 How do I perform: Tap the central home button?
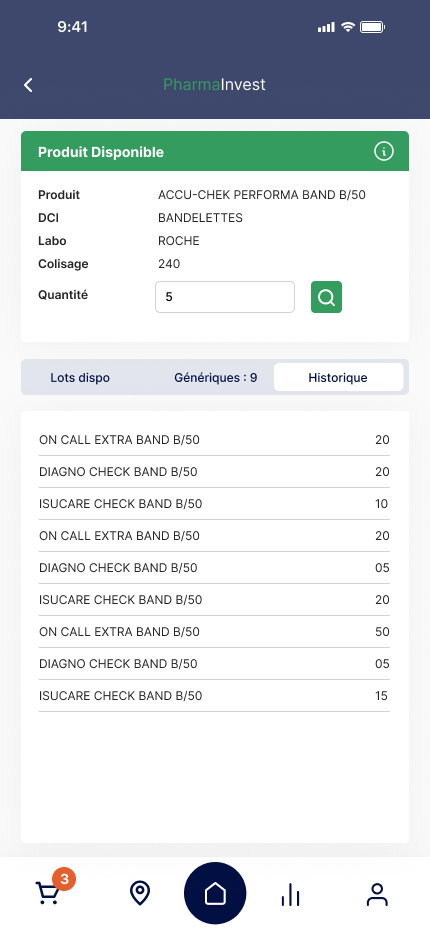coord(215,893)
